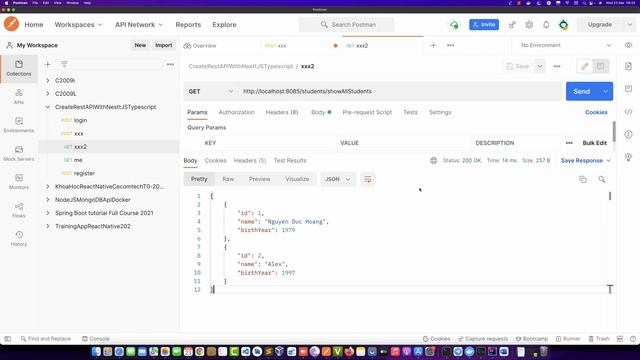Click the pencil edit mode icon

pos(585,67)
